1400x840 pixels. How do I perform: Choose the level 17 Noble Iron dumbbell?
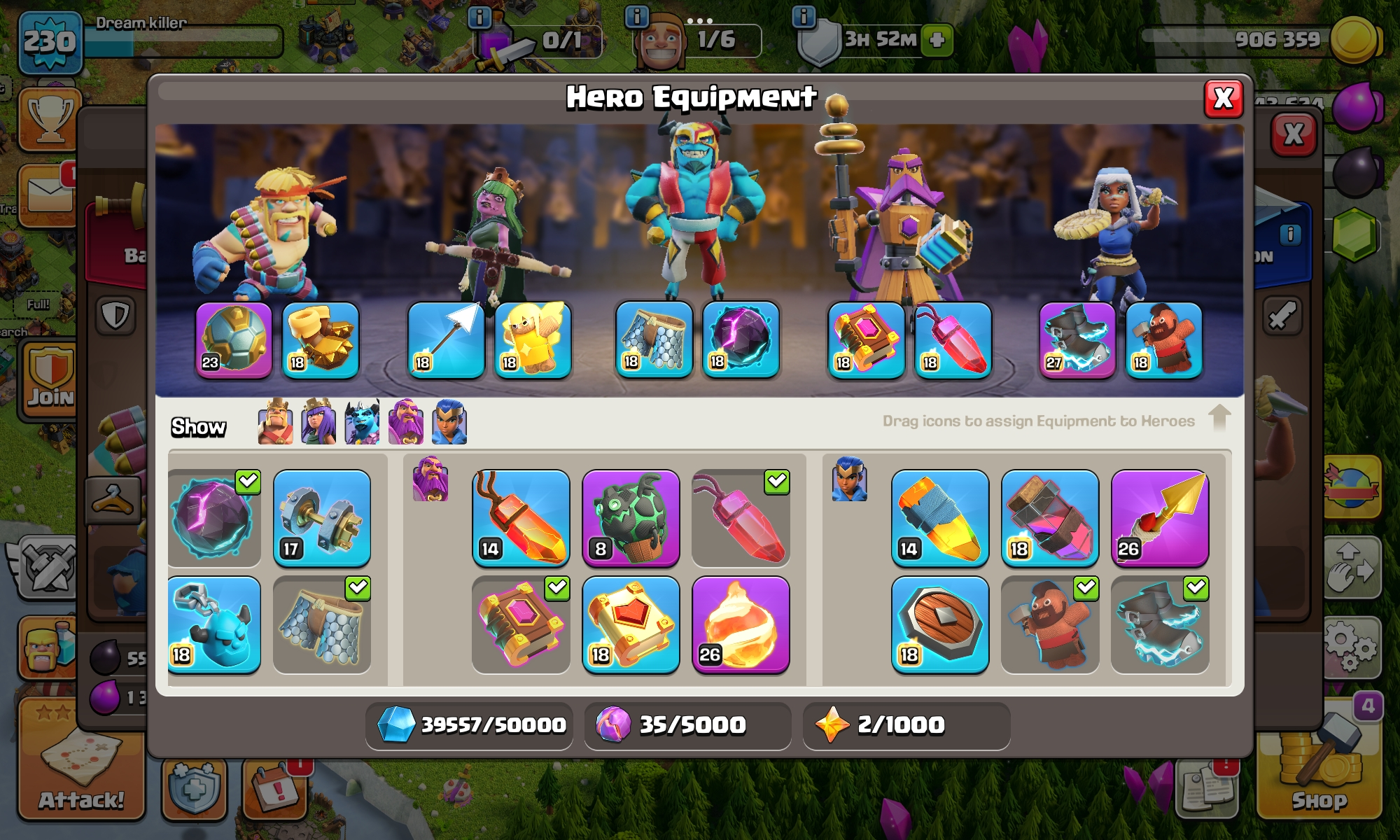click(x=322, y=518)
